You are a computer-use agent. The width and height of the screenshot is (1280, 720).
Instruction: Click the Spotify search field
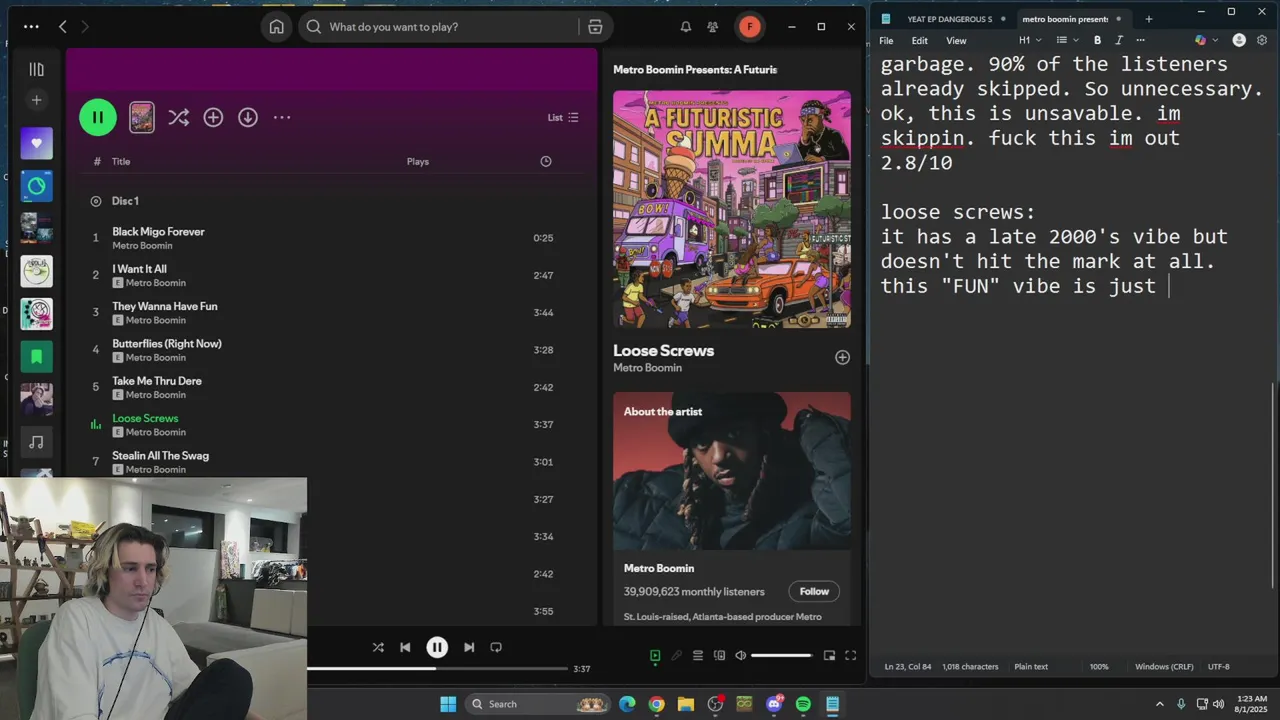click(x=440, y=27)
